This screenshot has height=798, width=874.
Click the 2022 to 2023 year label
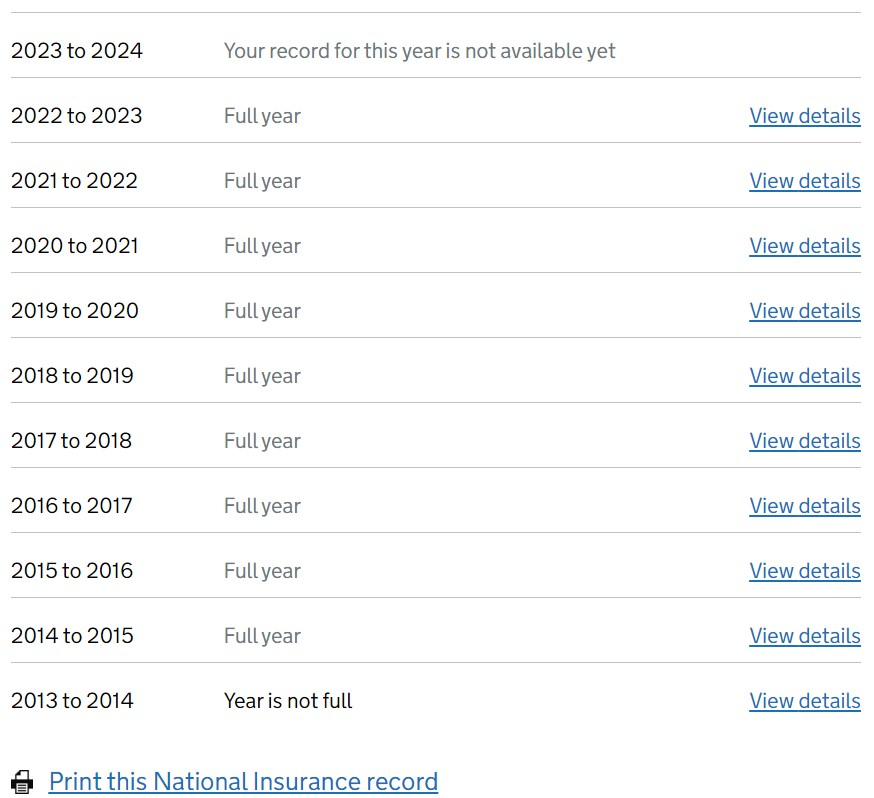coord(77,116)
